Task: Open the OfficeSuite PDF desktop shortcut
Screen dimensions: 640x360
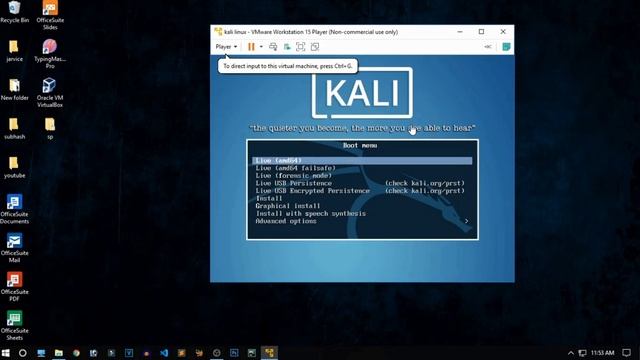Action: click(14, 287)
